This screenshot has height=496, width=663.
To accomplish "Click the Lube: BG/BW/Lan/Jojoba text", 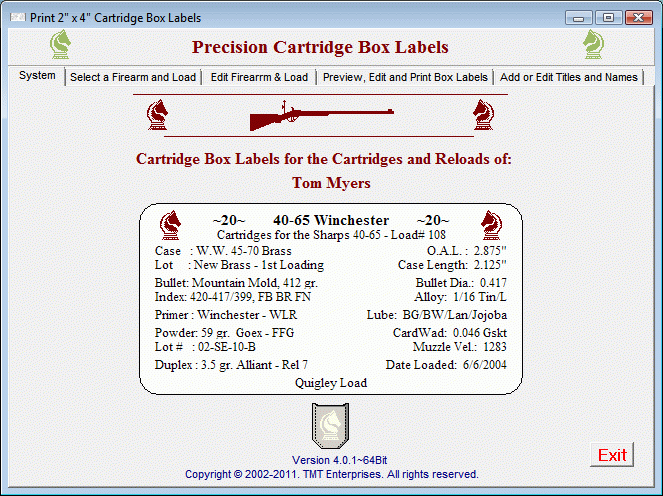I will click(x=437, y=315).
